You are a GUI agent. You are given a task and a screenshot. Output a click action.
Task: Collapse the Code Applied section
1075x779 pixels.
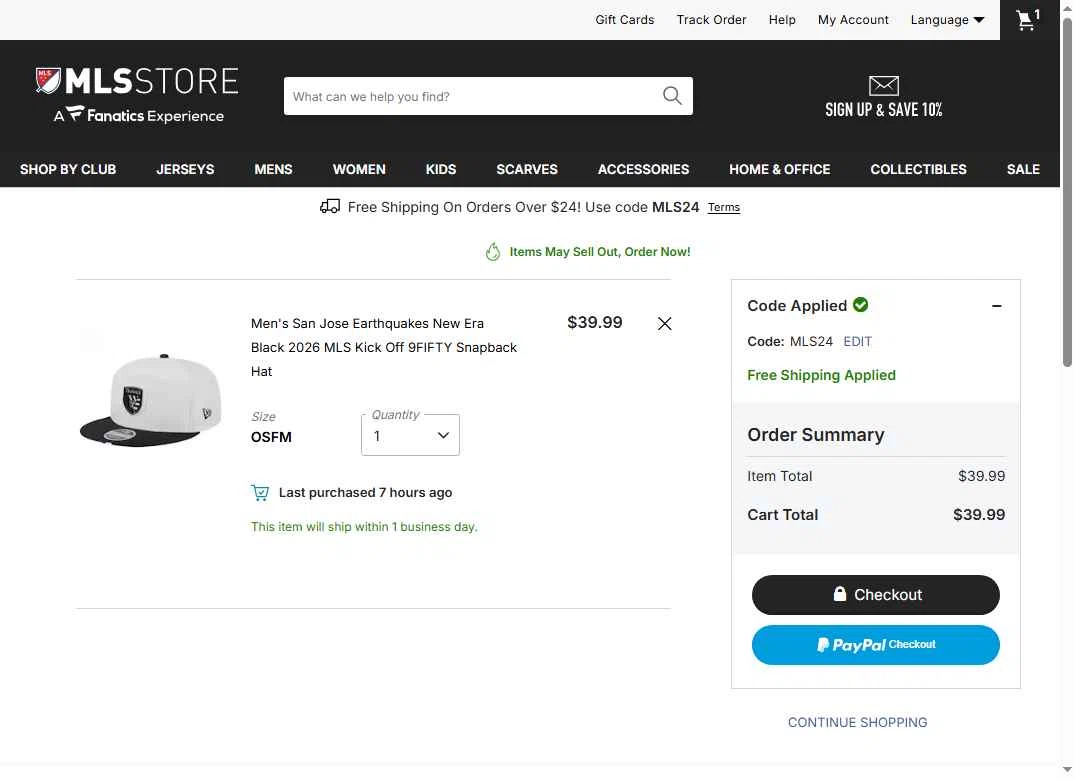click(x=996, y=306)
